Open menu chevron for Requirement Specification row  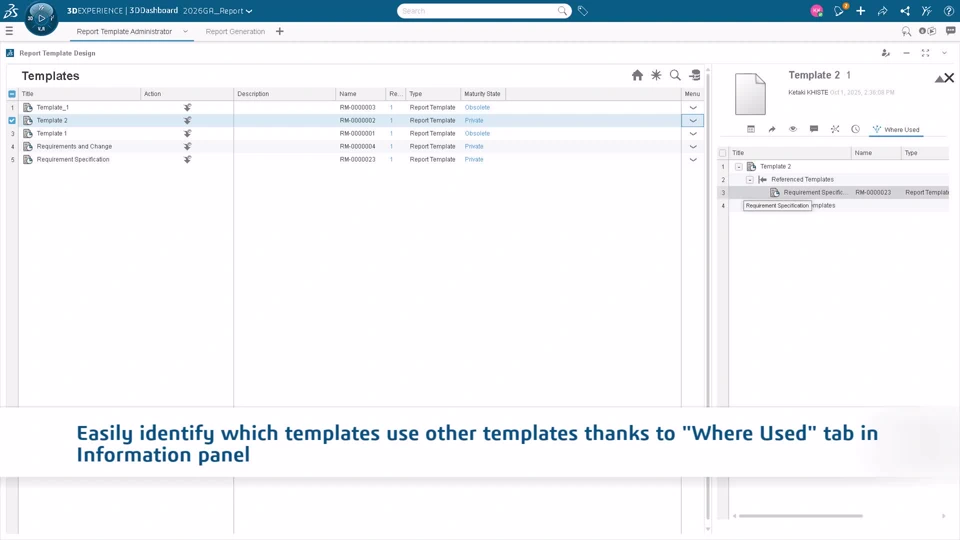click(x=693, y=159)
